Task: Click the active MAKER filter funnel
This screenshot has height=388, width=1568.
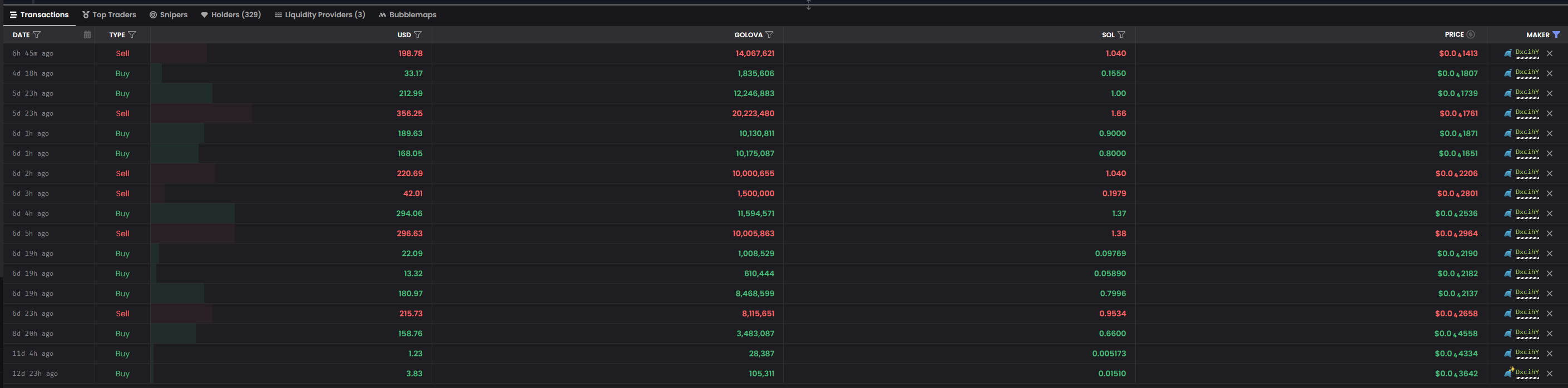Action: click(1556, 34)
